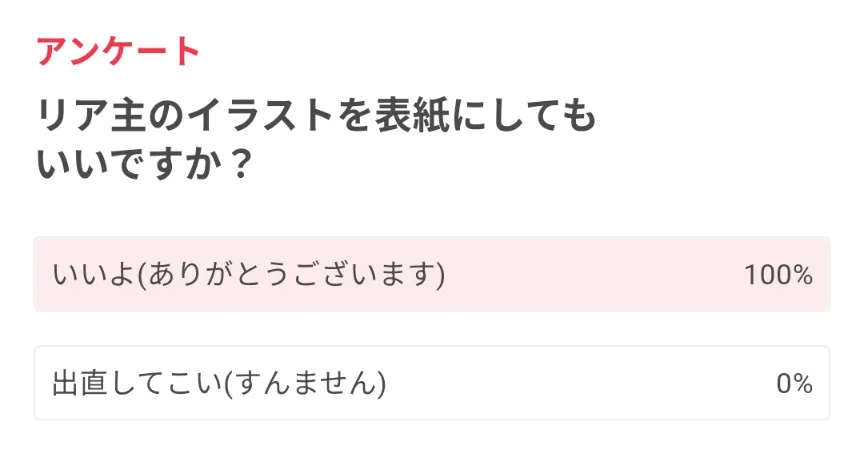Click the いいですか？ line of the question
Viewport: 864px width, 459px height.
[141, 164]
